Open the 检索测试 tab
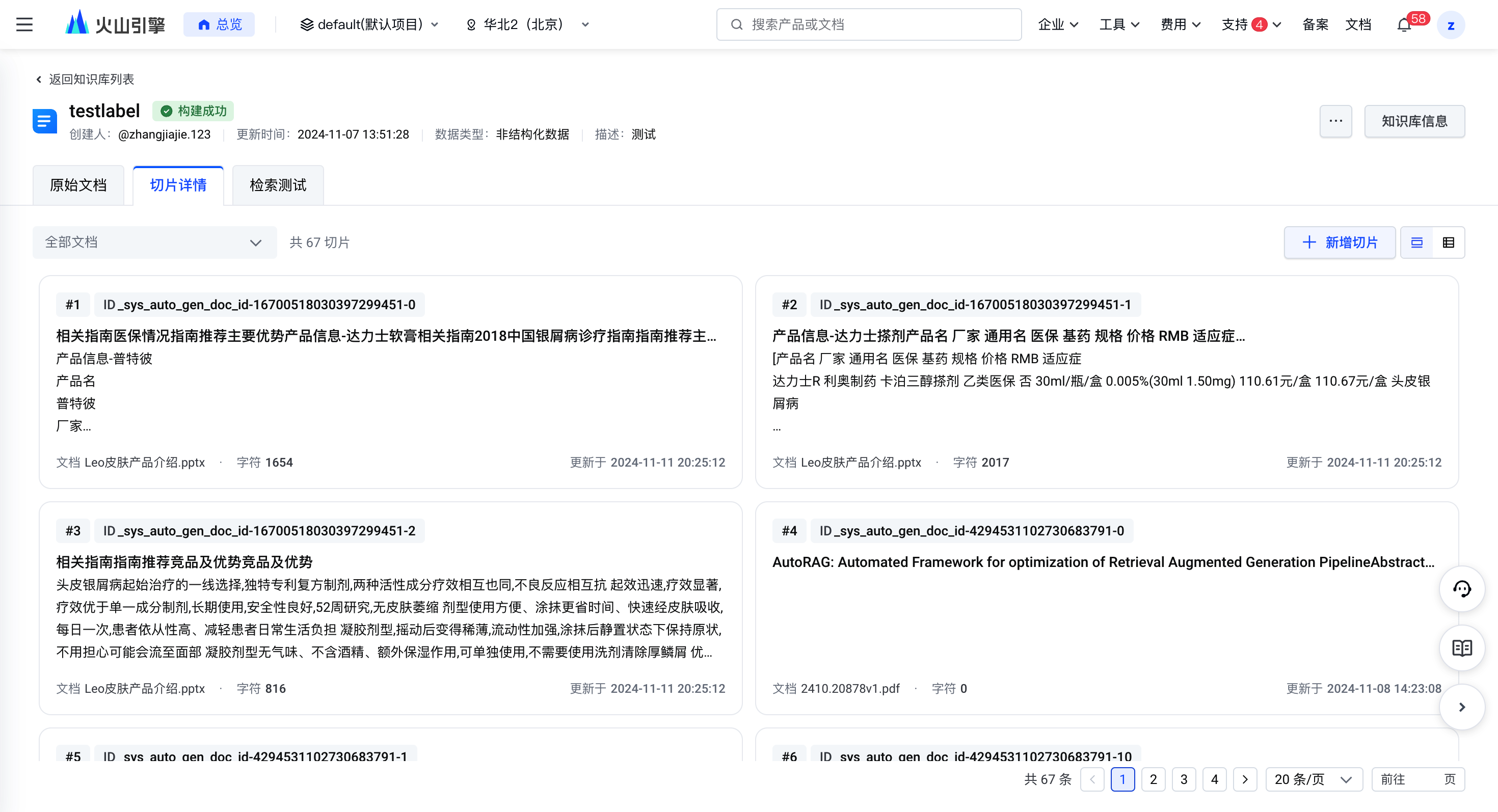Image resolution: width=1498 pixels, height=812 pixels. coord(277,185)
